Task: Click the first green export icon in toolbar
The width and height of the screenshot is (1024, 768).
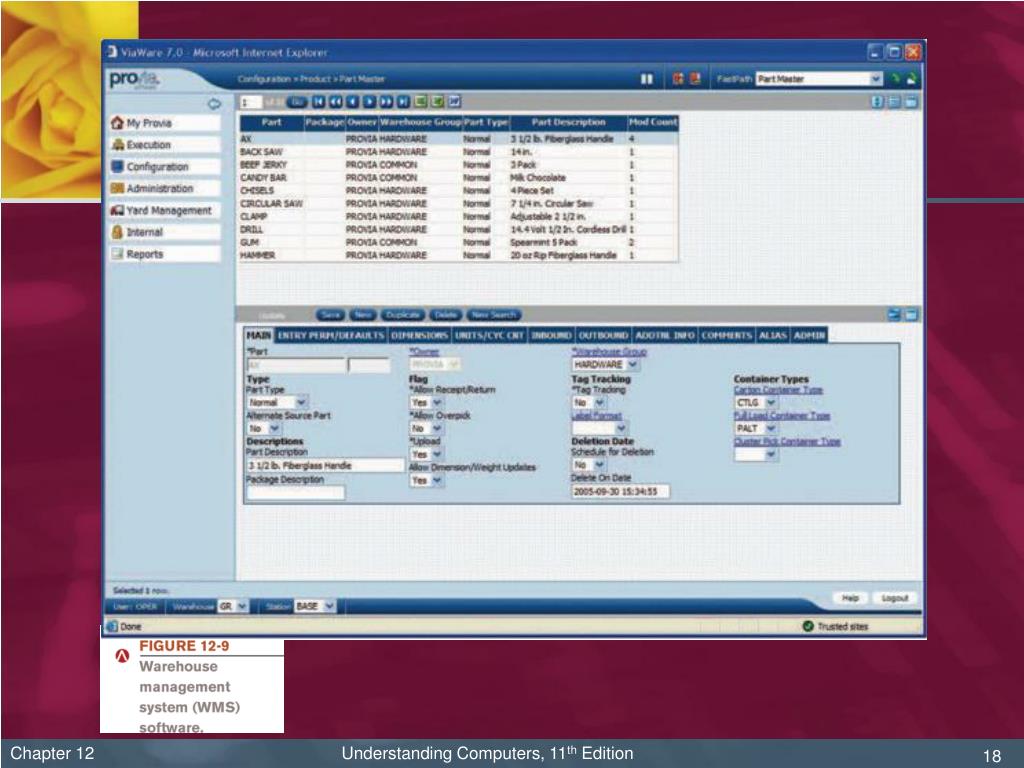Action: [421, 102]
